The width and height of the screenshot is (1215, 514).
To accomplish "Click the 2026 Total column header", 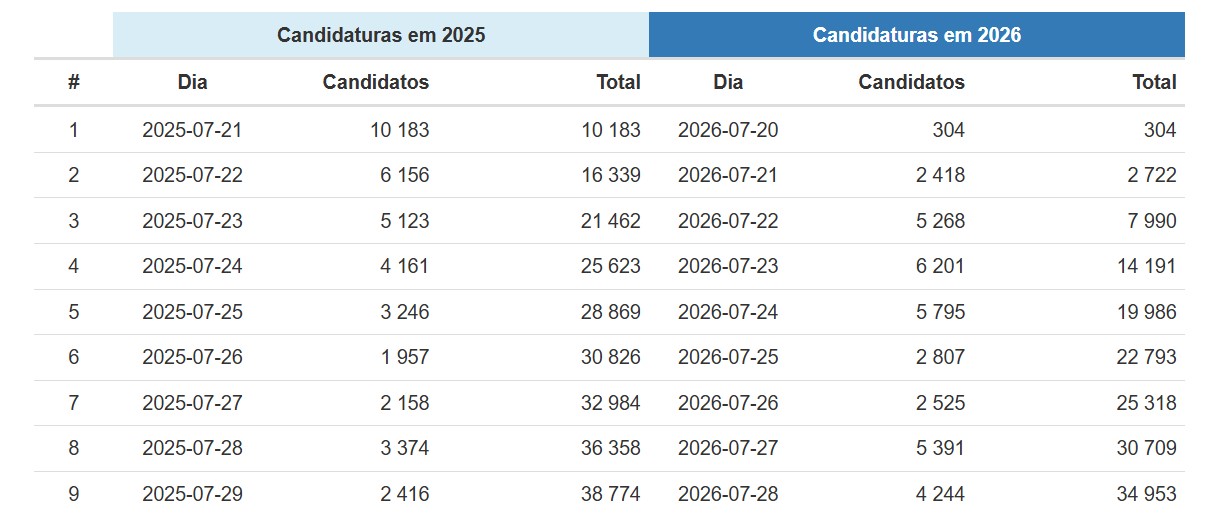I will tap(1154, 82).
